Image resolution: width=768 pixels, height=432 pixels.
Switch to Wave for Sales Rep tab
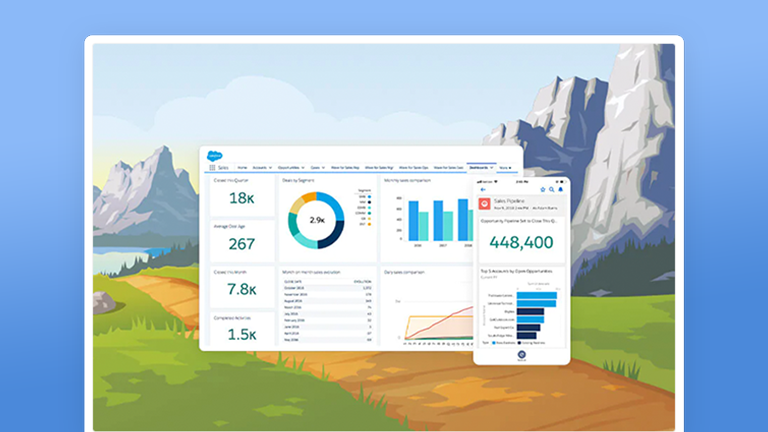345,168
